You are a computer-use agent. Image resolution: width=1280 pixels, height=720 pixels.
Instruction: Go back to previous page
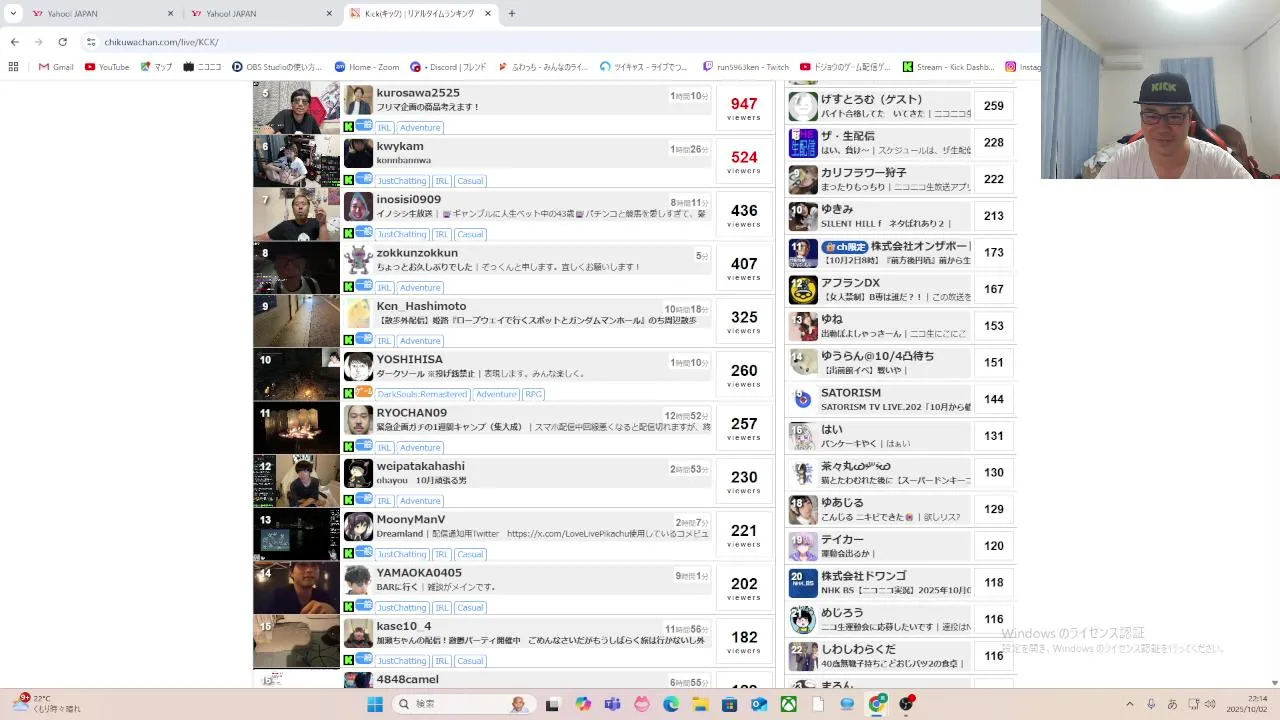click(x=14, y=42)
